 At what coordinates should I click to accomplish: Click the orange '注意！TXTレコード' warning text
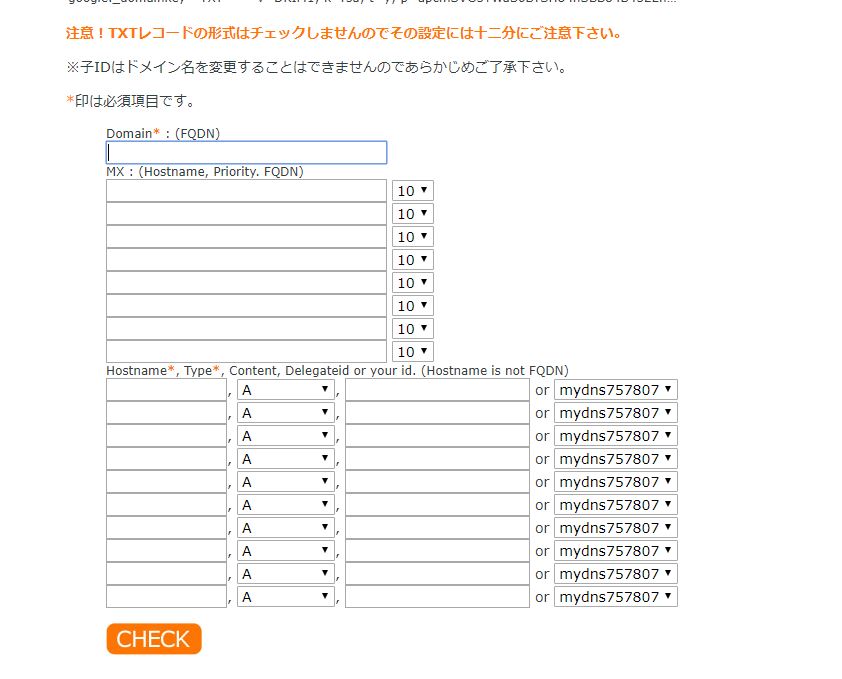click(x=344, y=33)
